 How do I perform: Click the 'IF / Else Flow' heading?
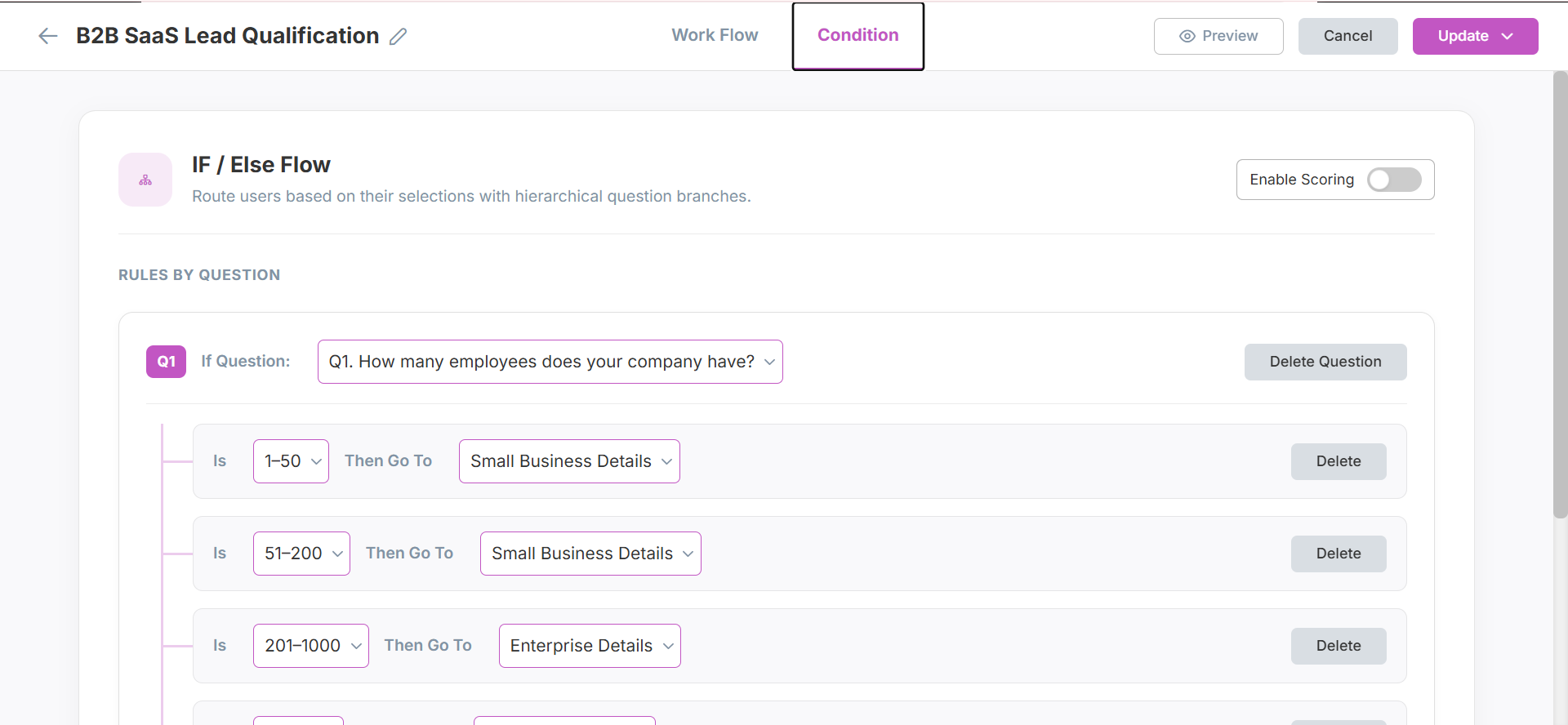point(261,165)
